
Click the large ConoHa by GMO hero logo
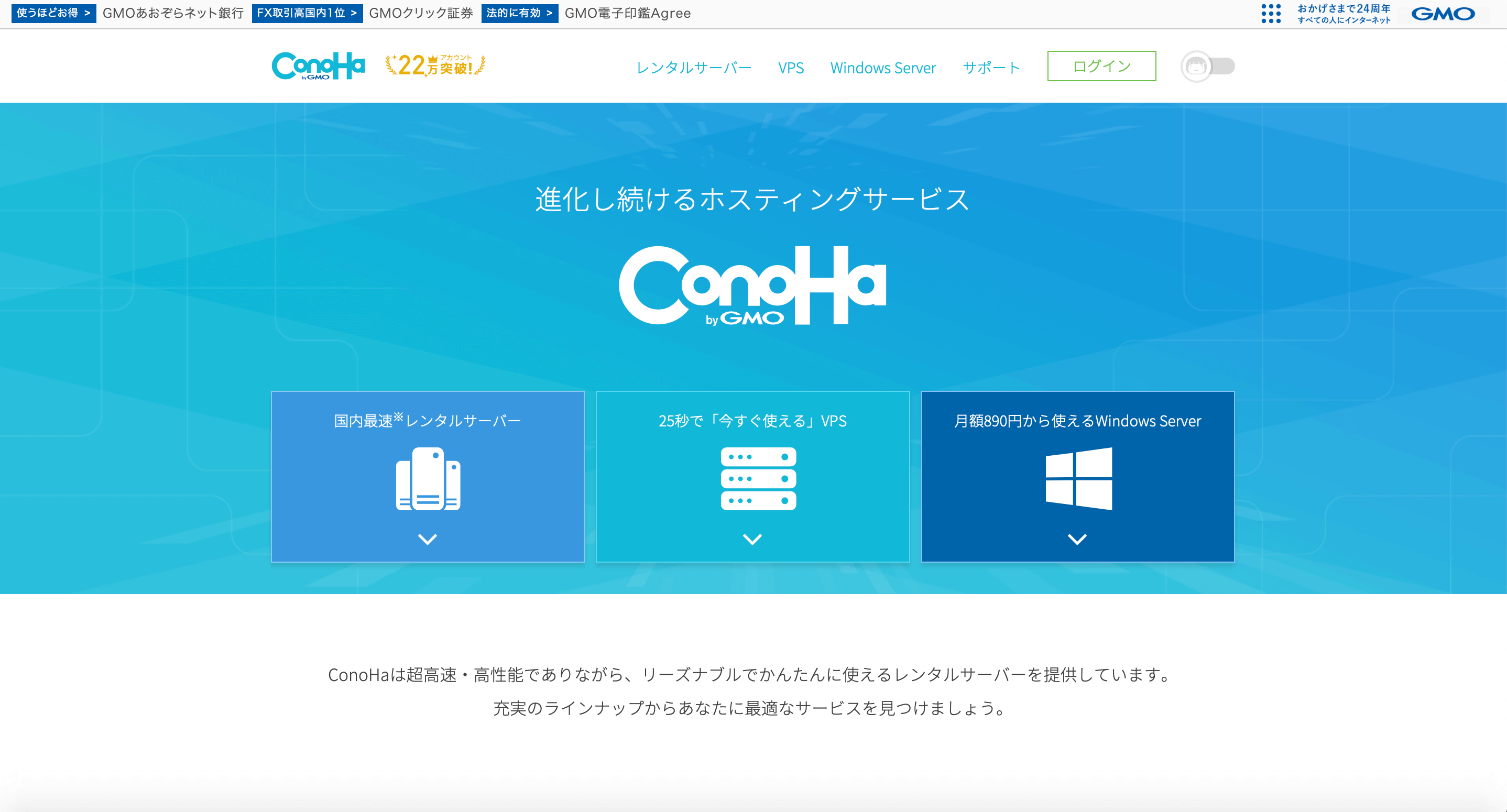[x=752, y=286]
